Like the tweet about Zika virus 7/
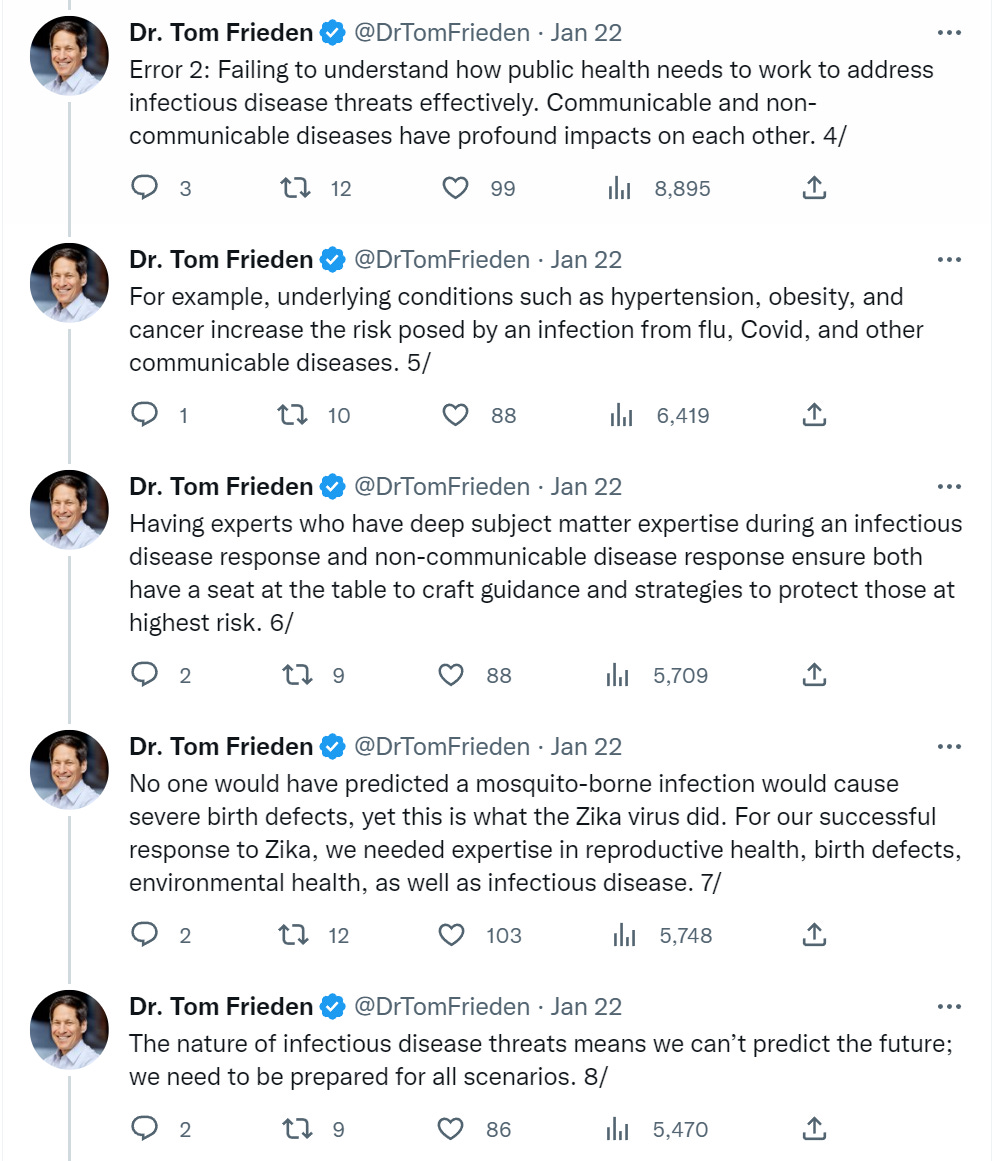Image resolution: width=997 pixels, height=1161 pixels. pyautogui.click(x=451, y=935)
